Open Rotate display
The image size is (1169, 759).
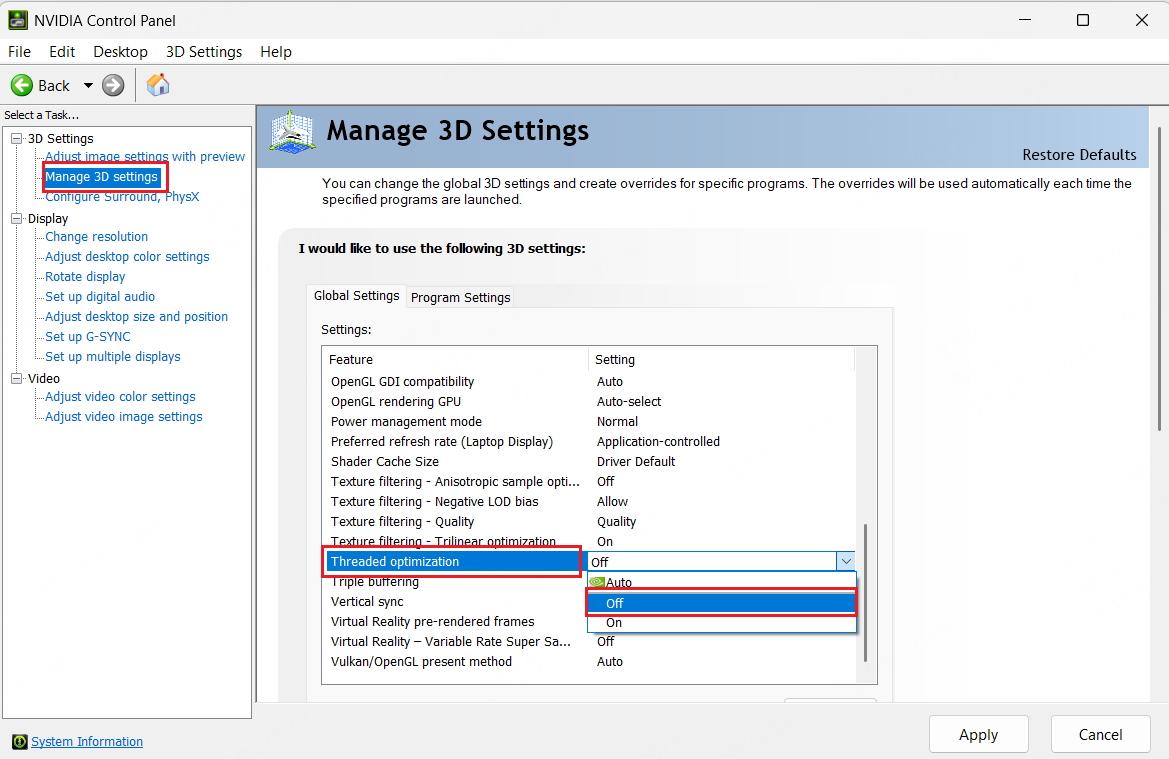(x=85, y=277)
